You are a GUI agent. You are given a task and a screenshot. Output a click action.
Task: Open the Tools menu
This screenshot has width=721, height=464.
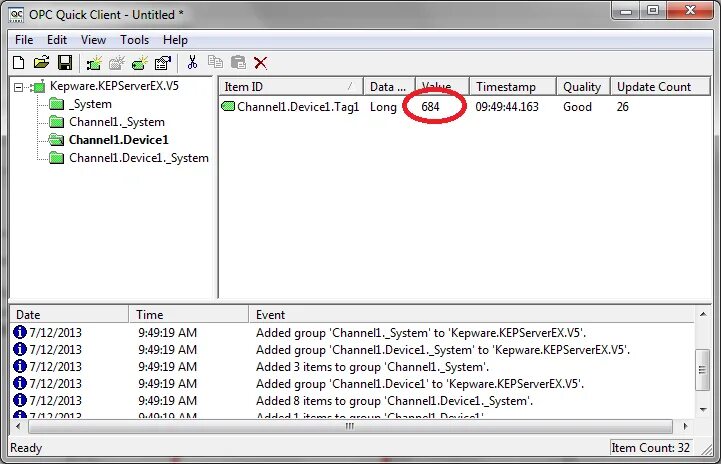click(134, 40)
